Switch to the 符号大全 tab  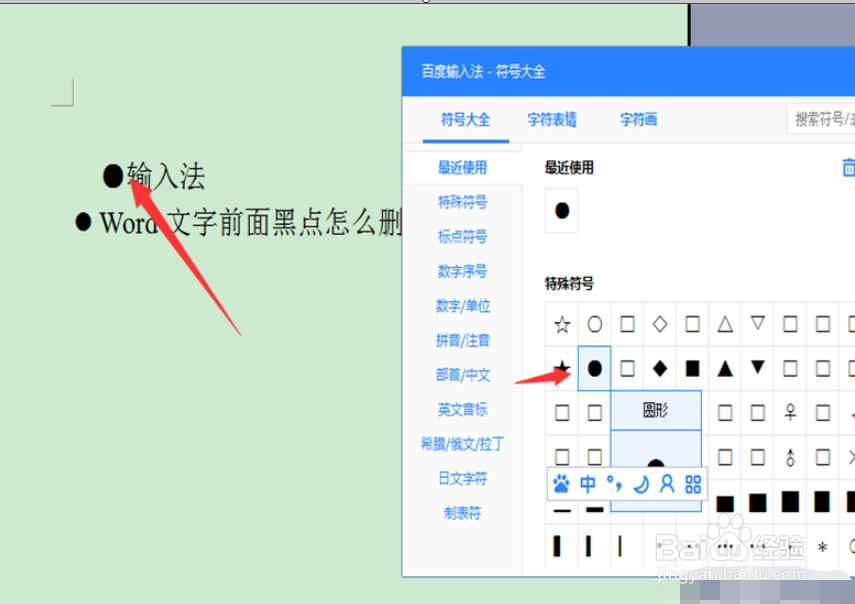[x=466, y=119]
